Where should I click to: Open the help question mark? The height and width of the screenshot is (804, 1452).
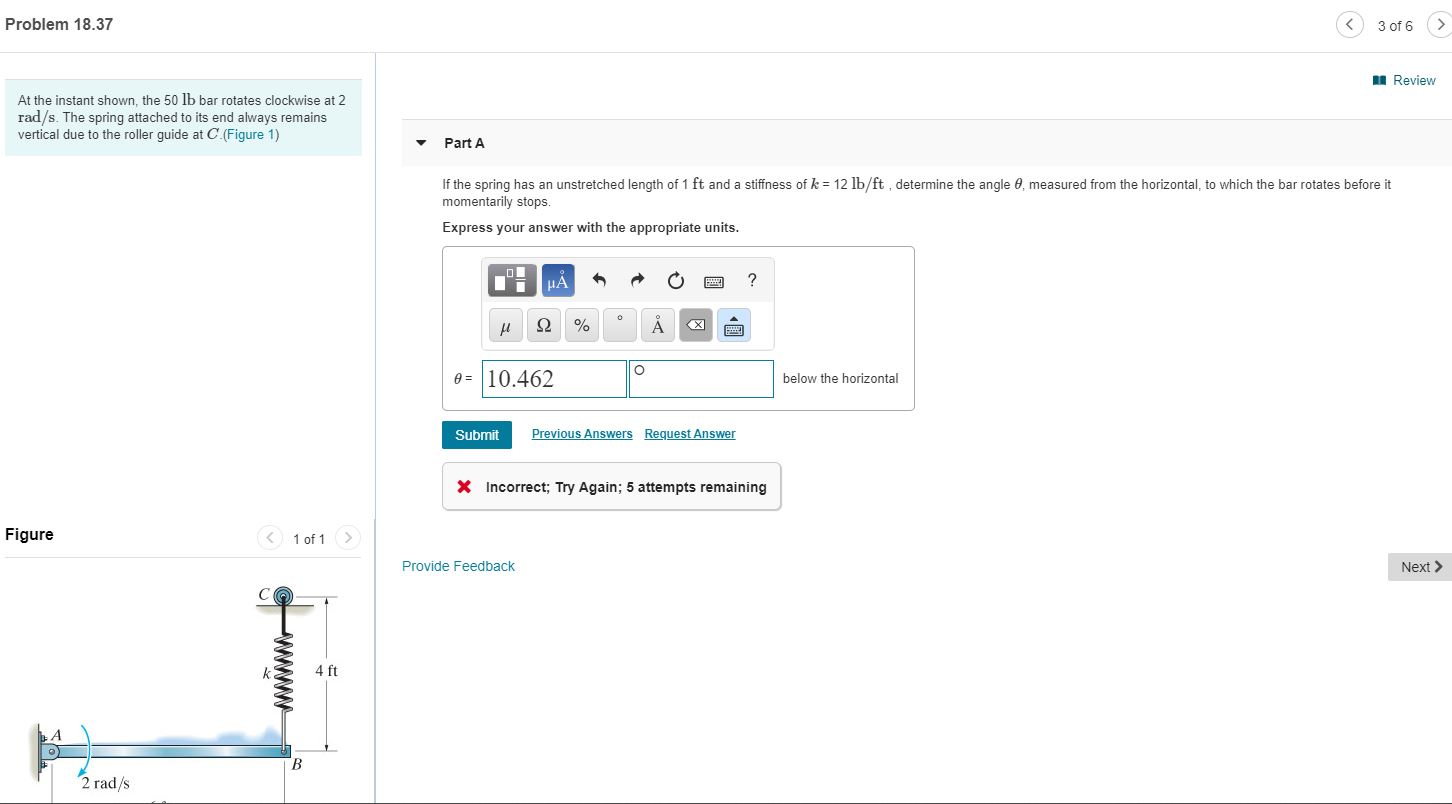click(752, 280)
